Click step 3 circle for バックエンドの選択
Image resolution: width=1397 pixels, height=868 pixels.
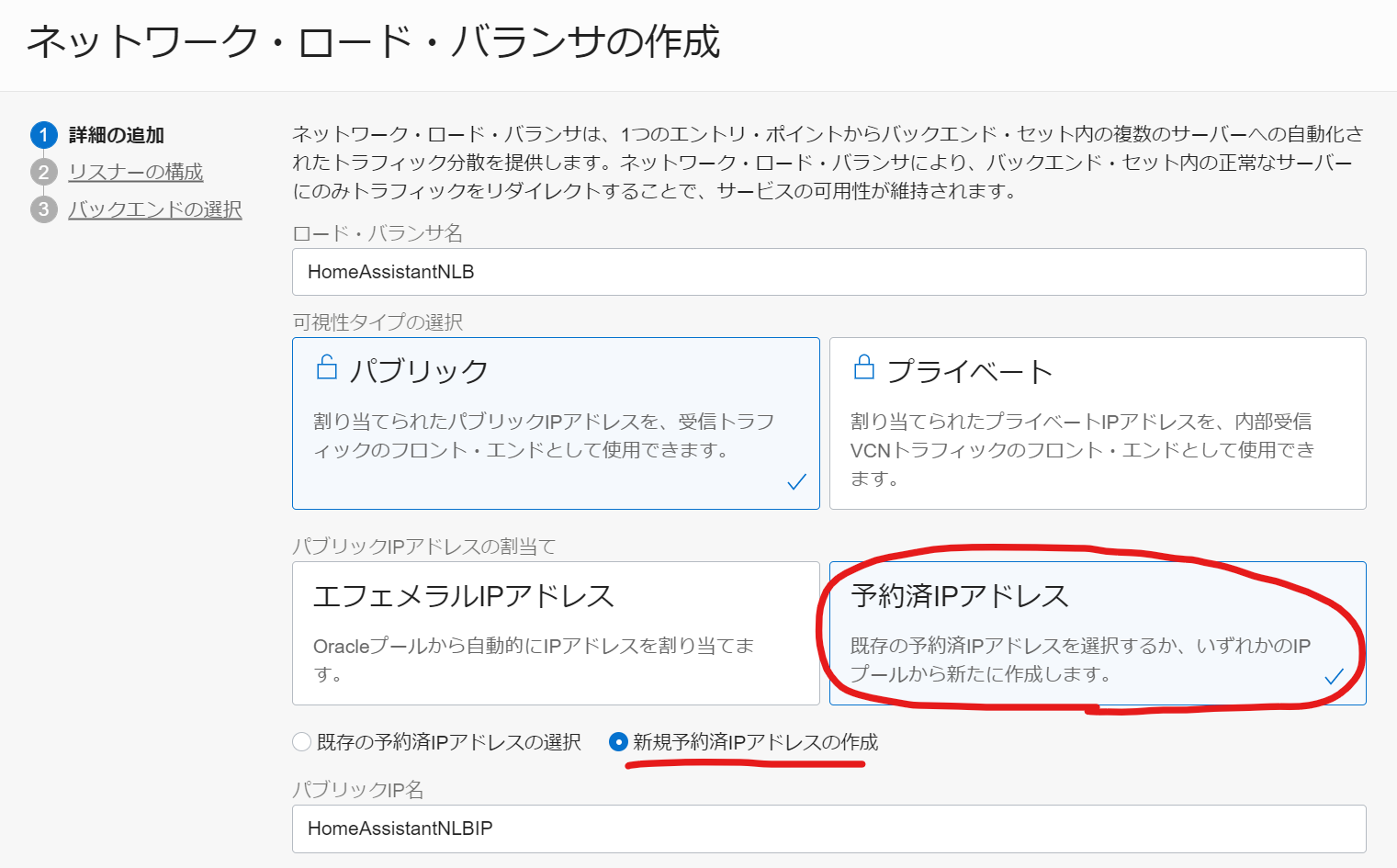pyautogui.click(x=43, y=209)
